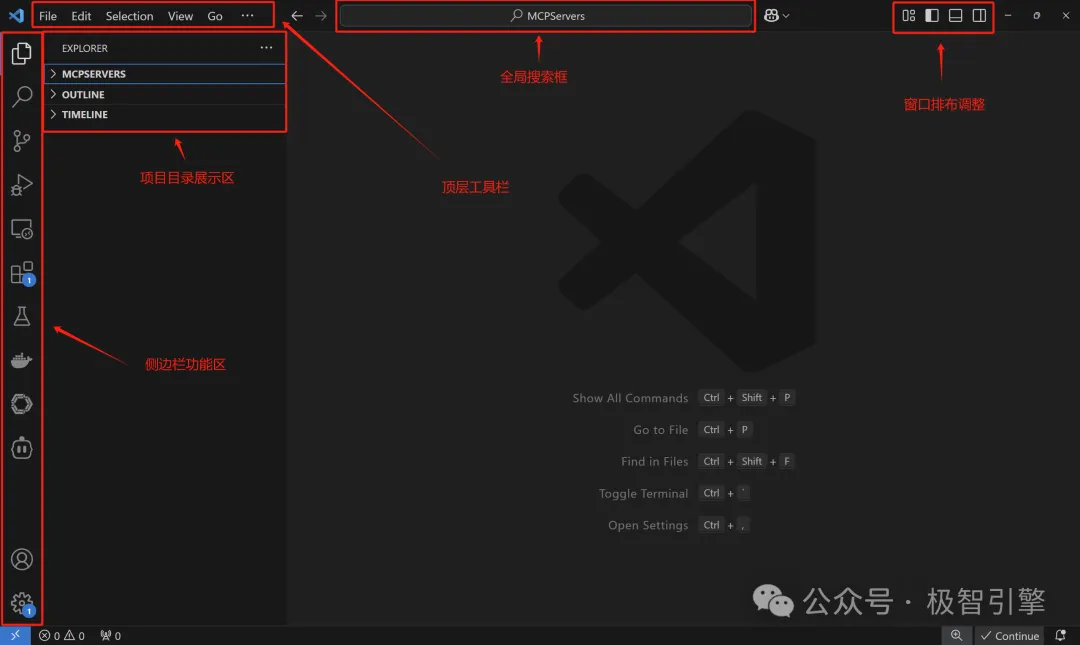The image size is (1080, 645).
Task: Click the MCPServers search box
Action: [545, 15]
